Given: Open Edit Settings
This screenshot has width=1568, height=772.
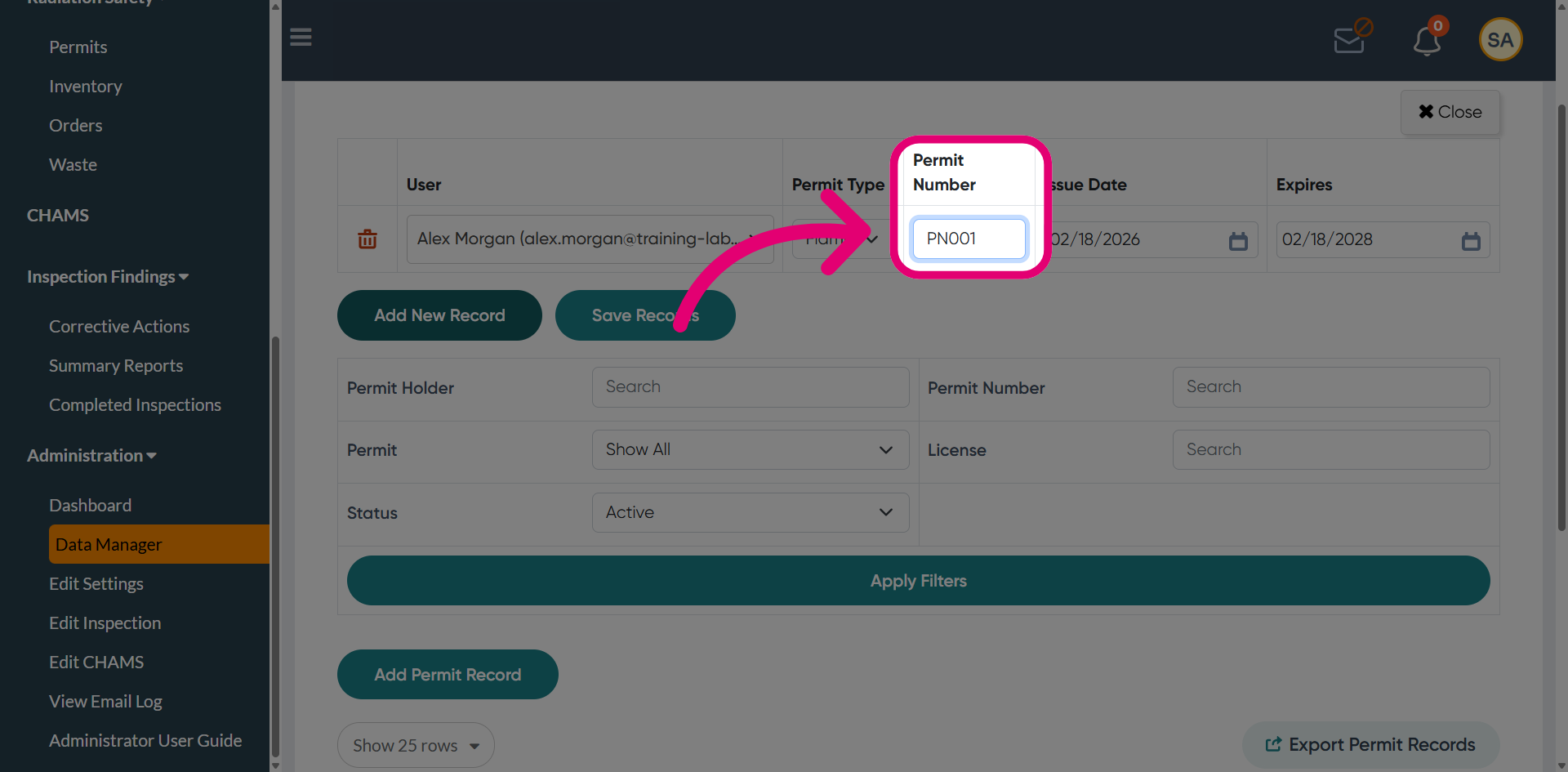Looking at the screenshot, I should pos(96,584).
